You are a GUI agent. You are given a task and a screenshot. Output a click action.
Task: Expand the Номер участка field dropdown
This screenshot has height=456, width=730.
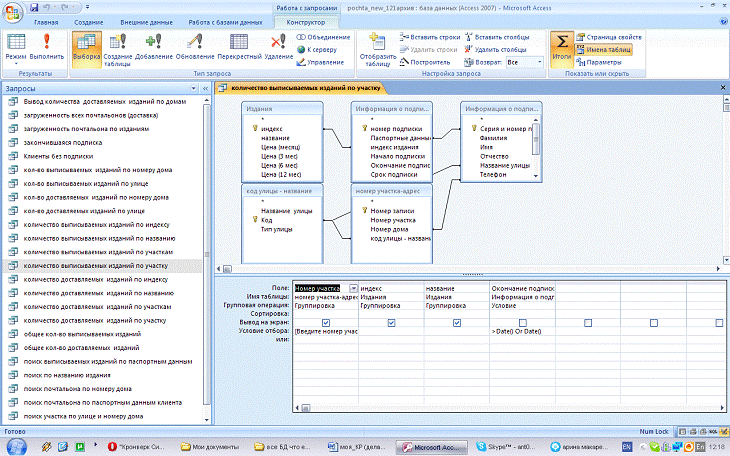353,288
